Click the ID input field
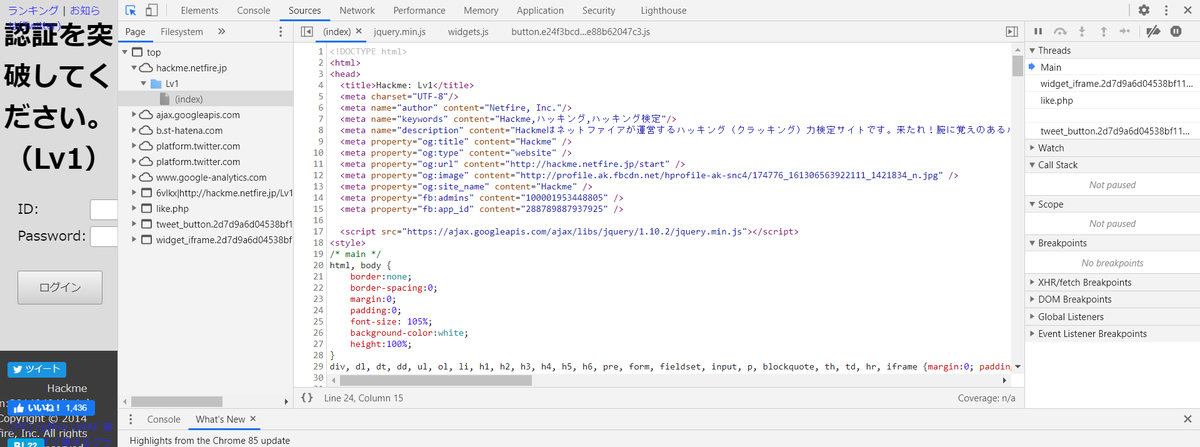The image size is (1200, 447). [x=104, y=209]
